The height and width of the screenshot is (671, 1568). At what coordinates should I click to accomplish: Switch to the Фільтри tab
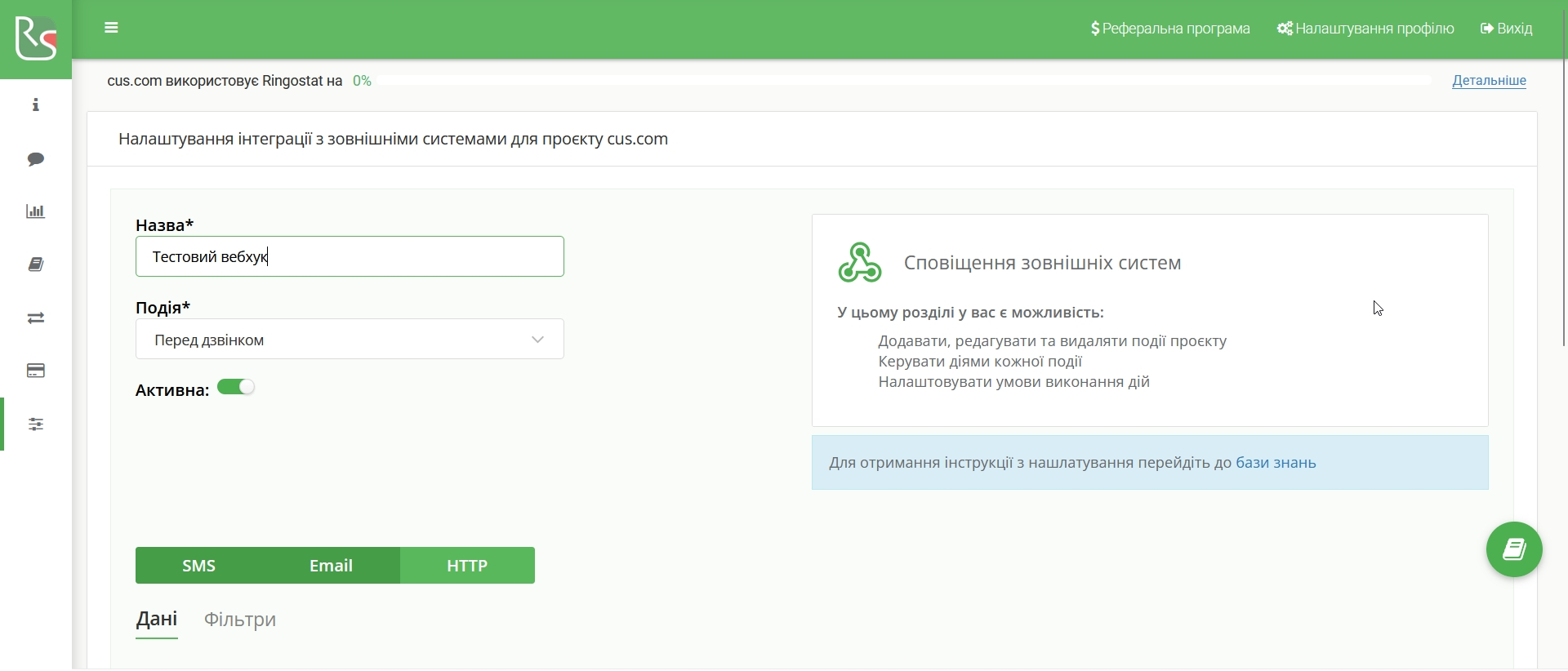(x=240, y=620)
